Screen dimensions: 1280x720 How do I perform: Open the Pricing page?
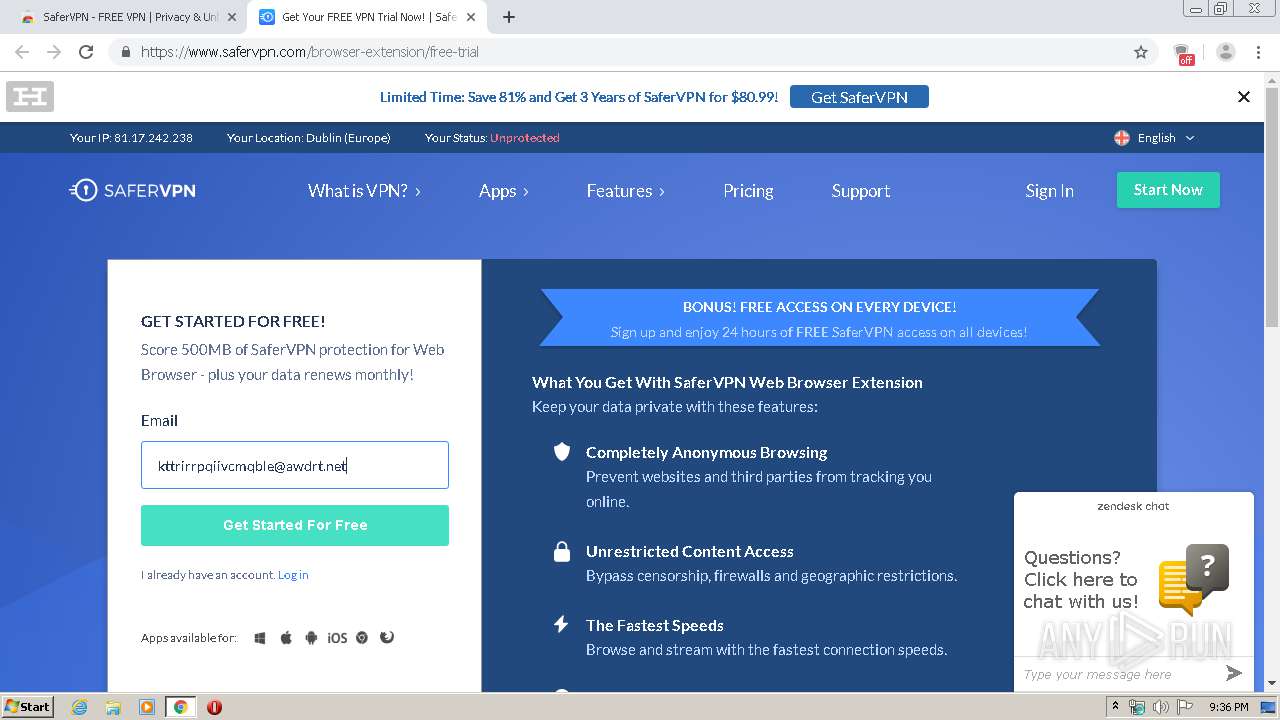(749, 191)
